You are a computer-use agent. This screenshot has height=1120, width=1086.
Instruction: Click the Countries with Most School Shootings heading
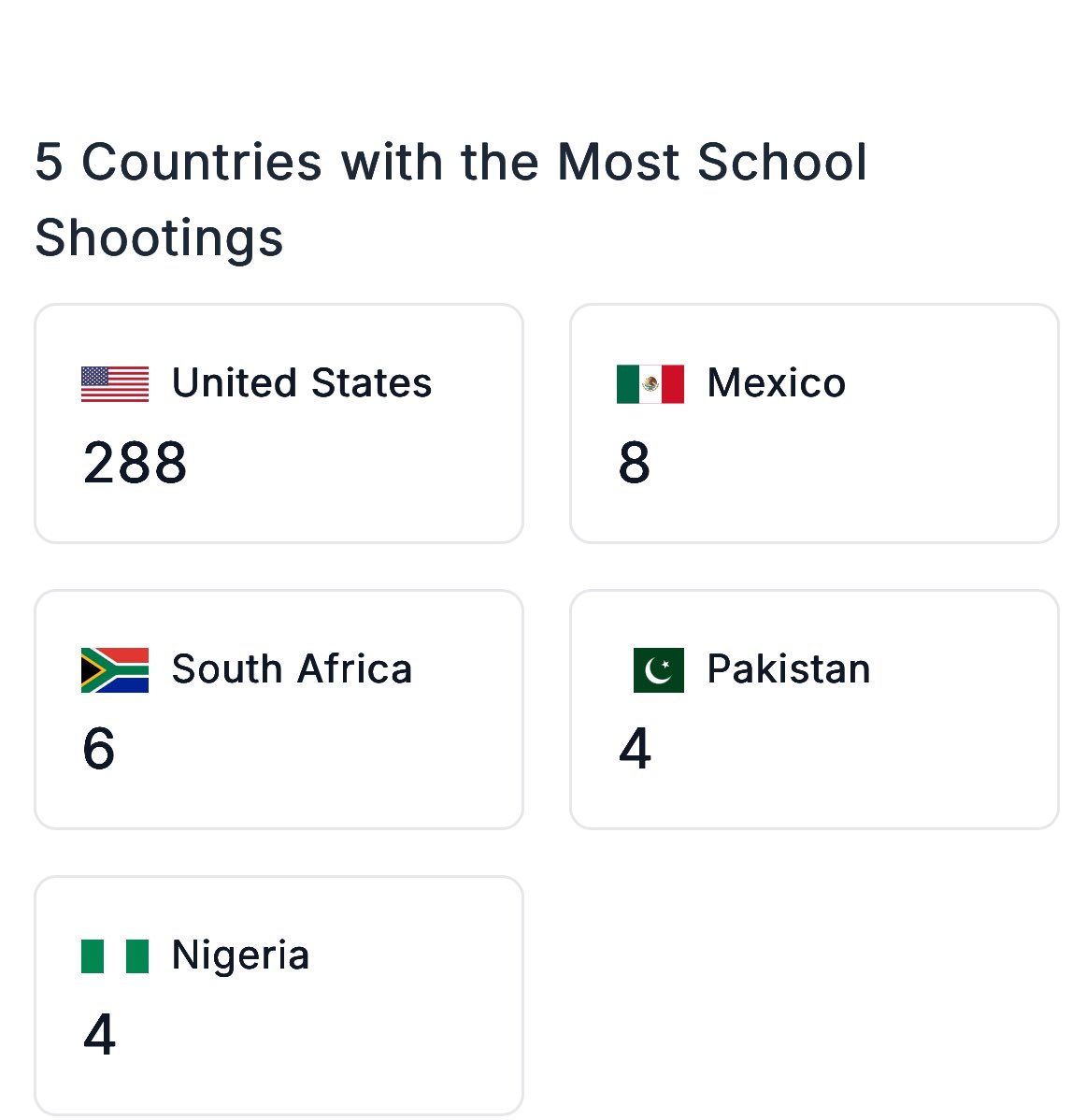(451, 199)
